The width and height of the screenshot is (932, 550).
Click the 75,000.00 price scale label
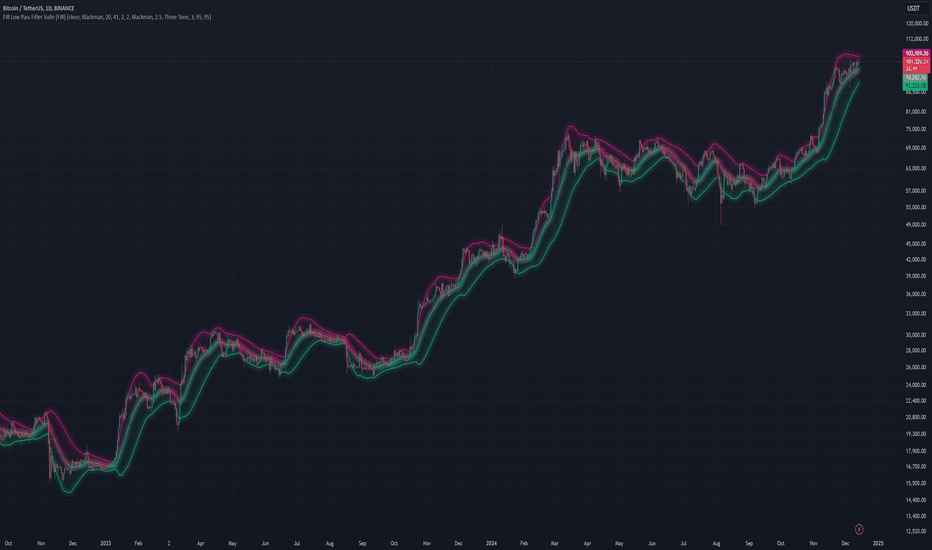point(917,129)
